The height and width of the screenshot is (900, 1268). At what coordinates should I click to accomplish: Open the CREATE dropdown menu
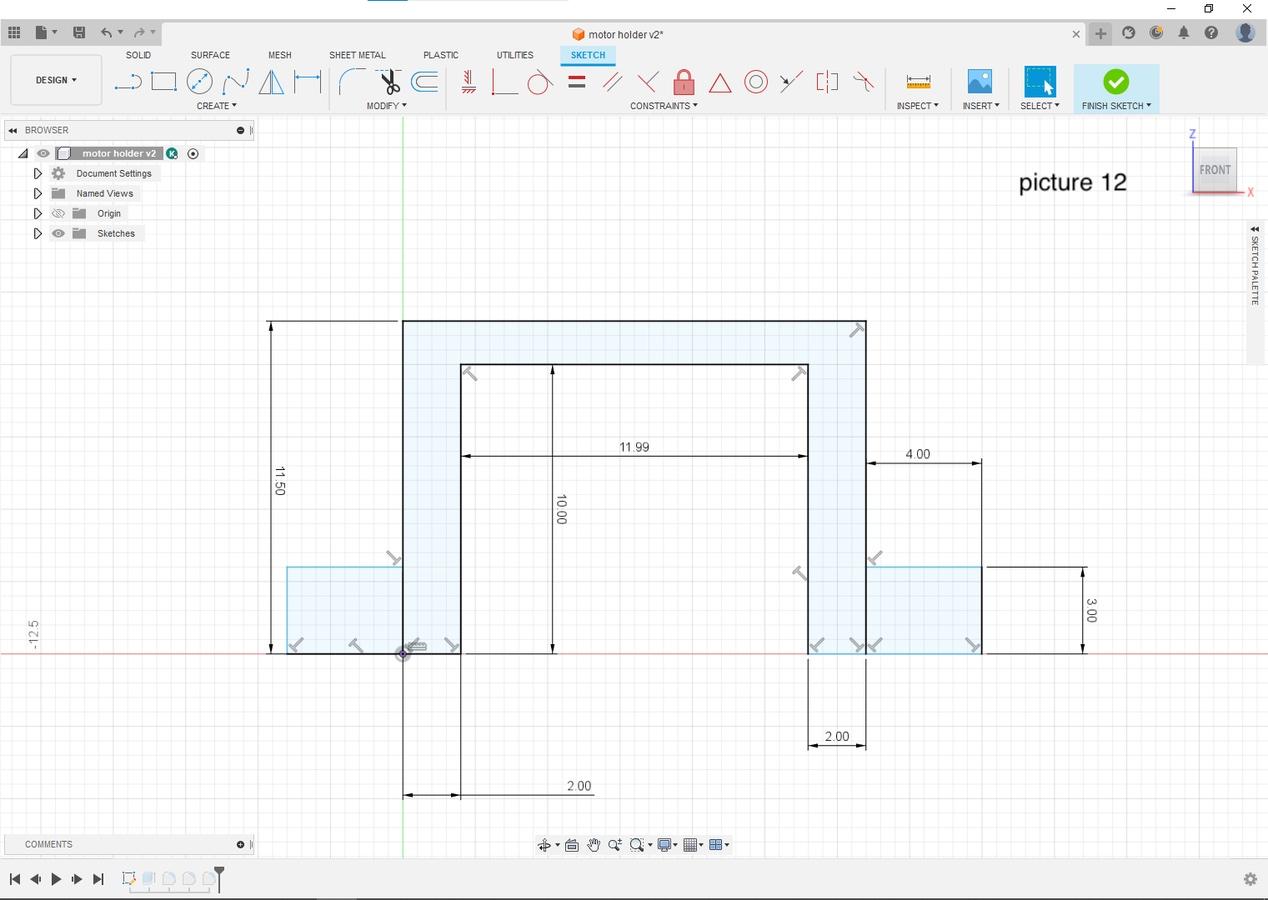pos(216,105)
